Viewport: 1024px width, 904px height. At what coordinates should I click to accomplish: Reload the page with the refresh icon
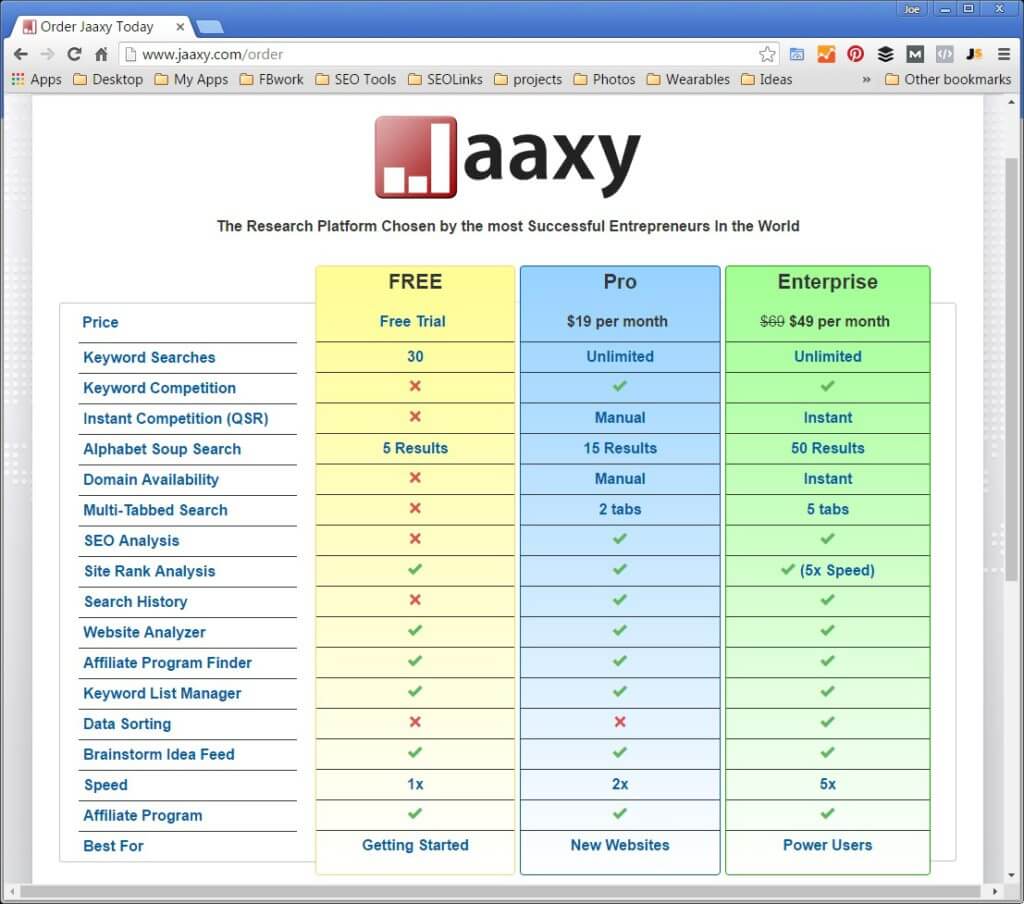point(74,54)
